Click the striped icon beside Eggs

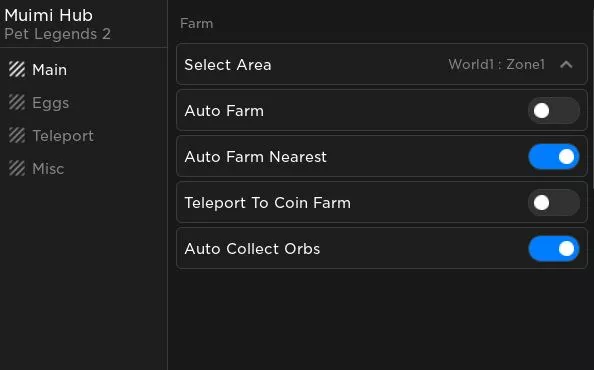17,103
